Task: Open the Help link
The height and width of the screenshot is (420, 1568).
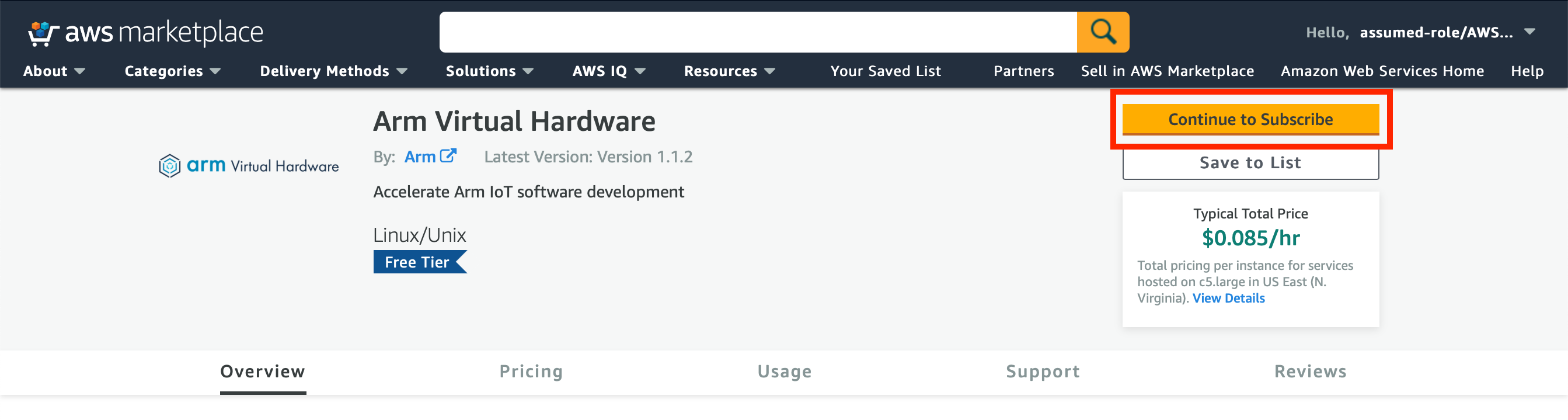Action: click(x=1527, y=71)
